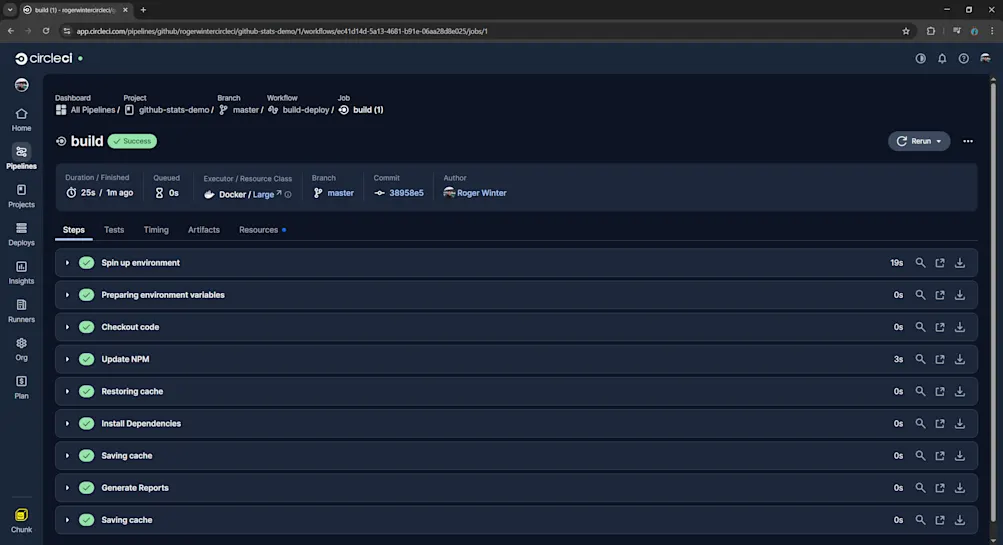Search output of Checkout code step
The image size is (1003, 545).
tap(920, 327)
